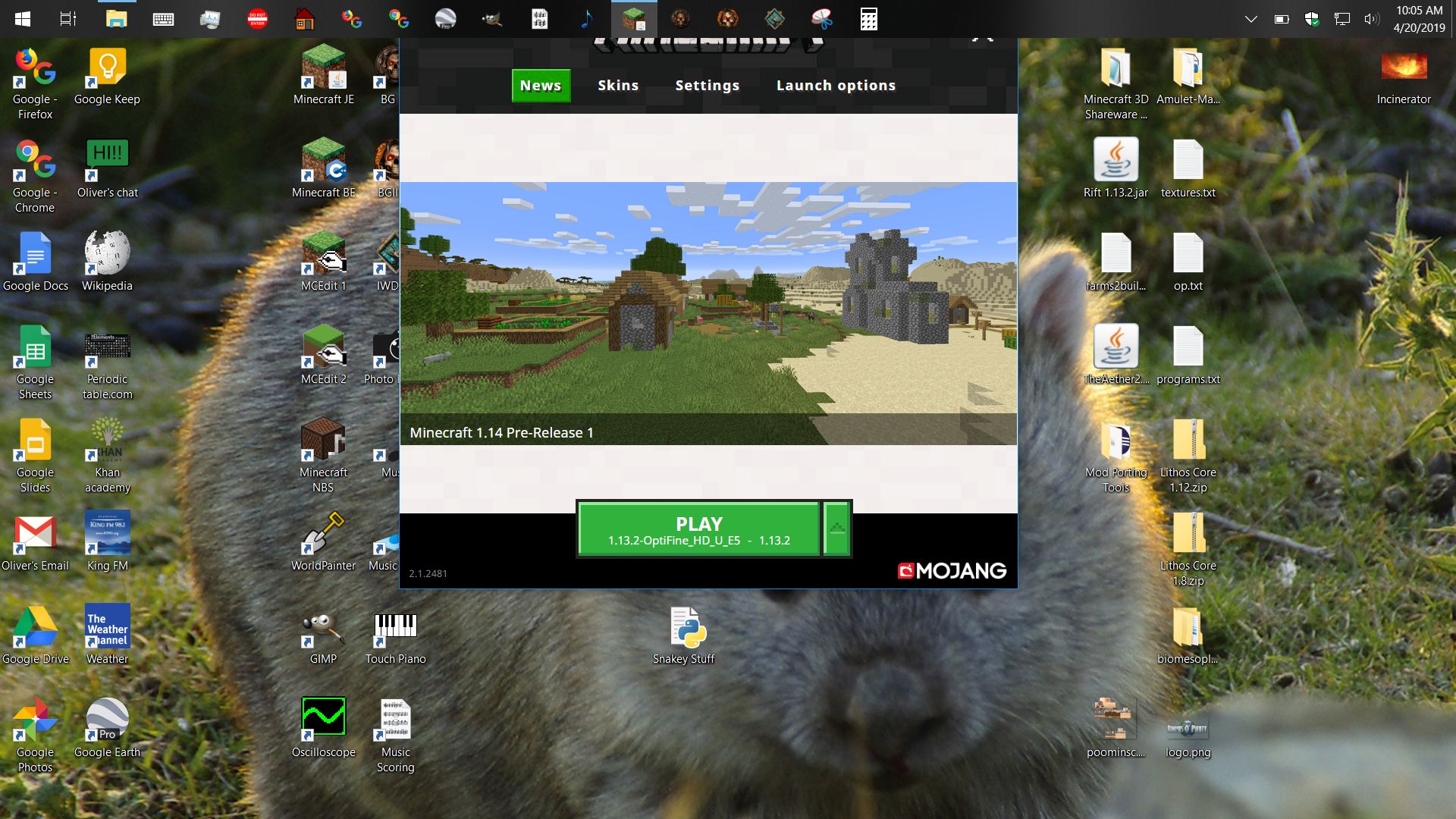This screenshot has height=819, width=1456.
Task: Select the Snakey Stuff Python file
Action: 687,628
